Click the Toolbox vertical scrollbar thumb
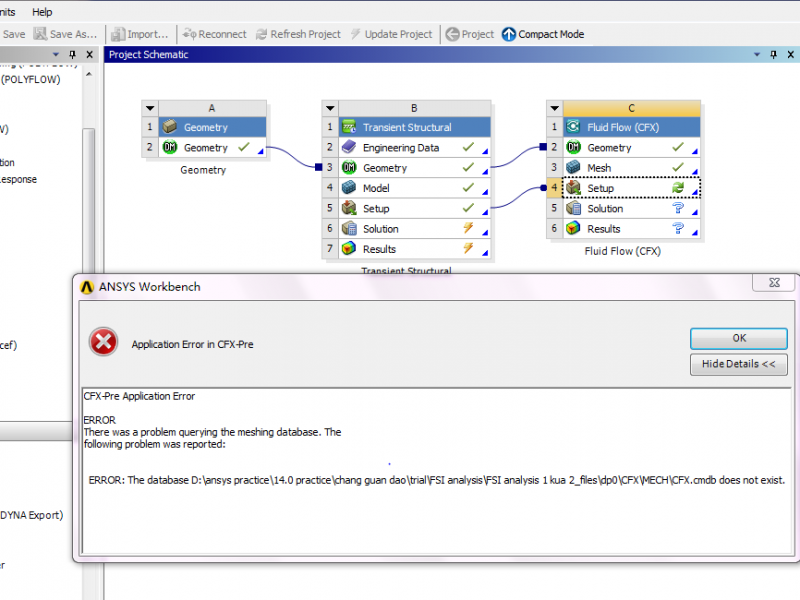800x600 pixels. click(89, 201)
